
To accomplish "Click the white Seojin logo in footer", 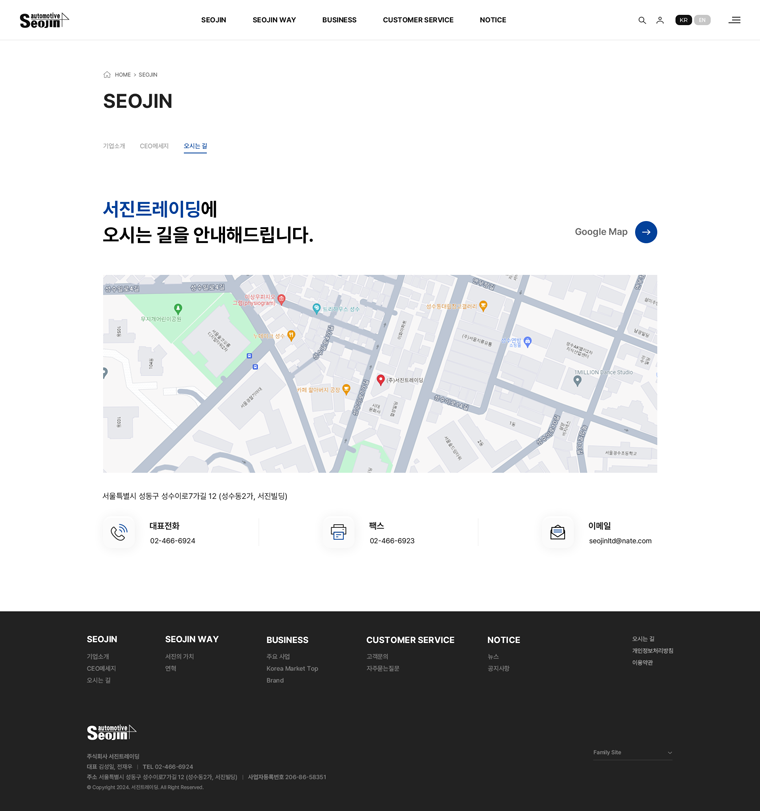I will 111,732.
